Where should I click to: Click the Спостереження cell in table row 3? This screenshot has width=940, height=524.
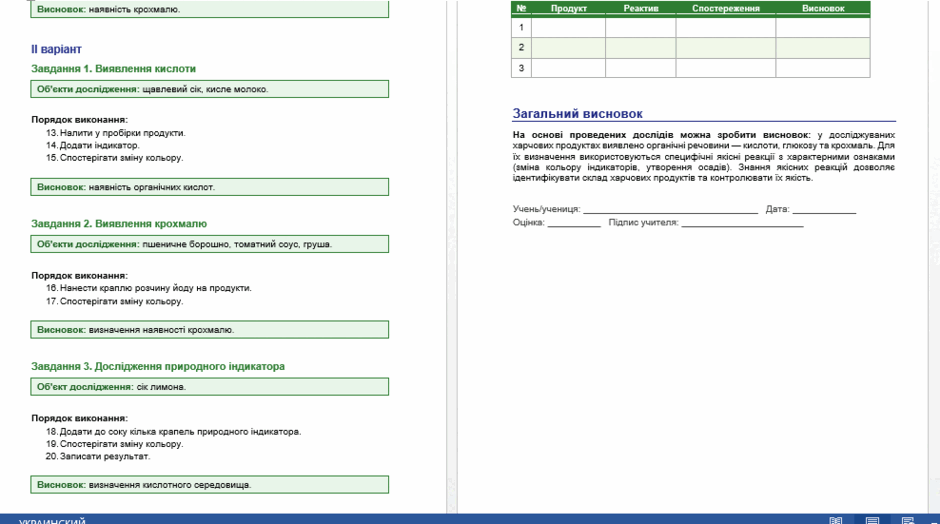click(x=725, y=68)
